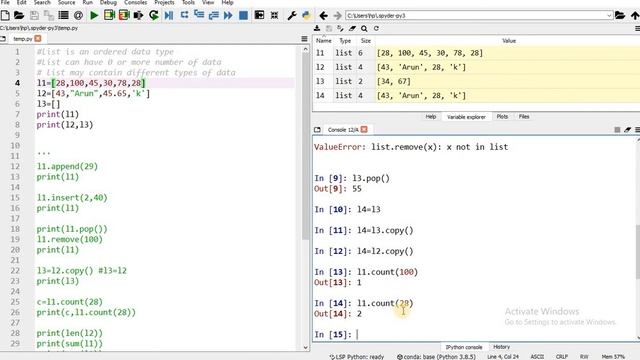Continue execution with the double-arrow icon
This screenshot has width=640, height=360.
[228, 16]
